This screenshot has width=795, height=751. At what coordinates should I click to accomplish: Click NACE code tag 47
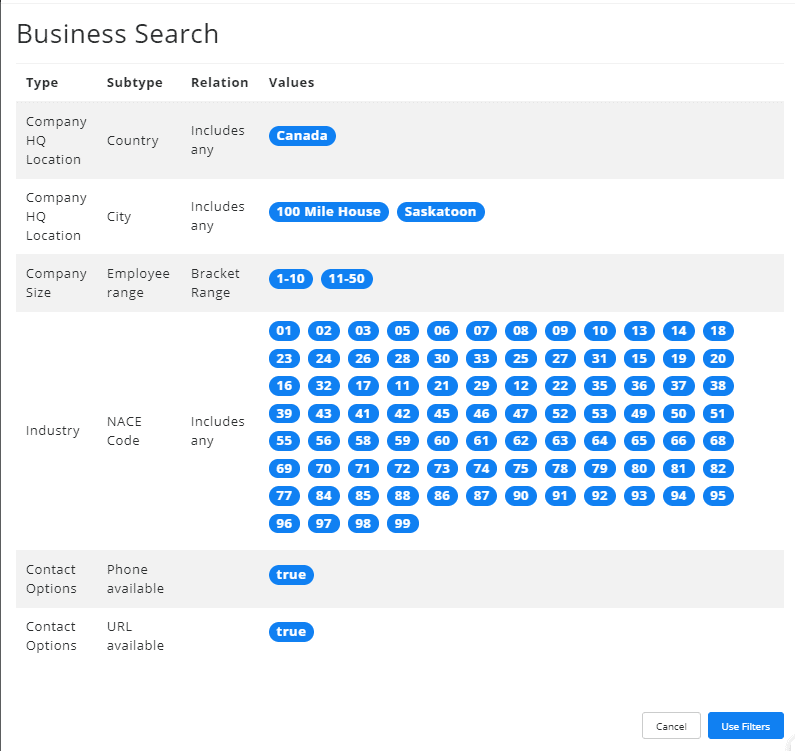(521, 413)
